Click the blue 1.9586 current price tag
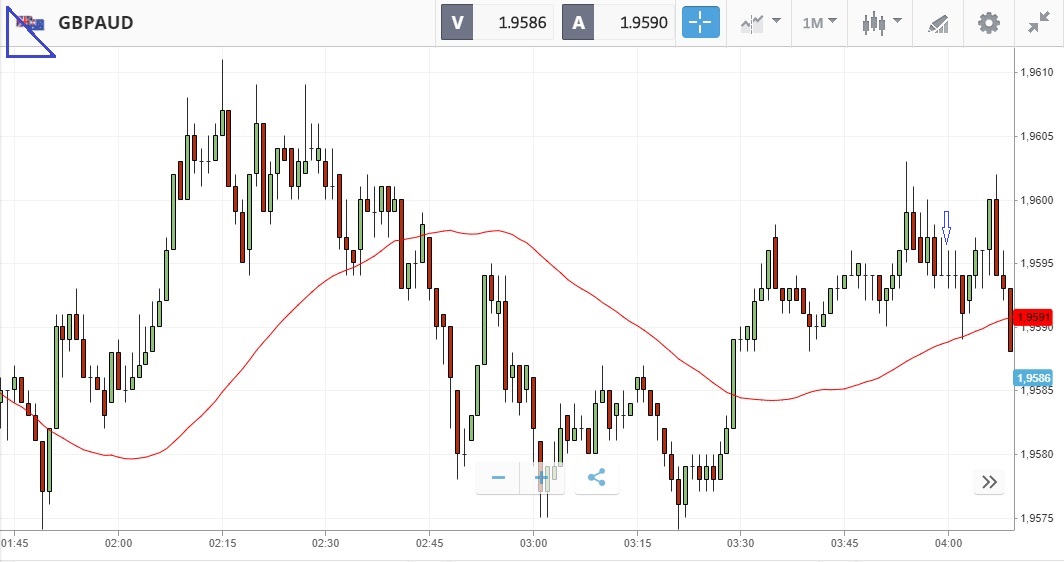 (1031, 378)
